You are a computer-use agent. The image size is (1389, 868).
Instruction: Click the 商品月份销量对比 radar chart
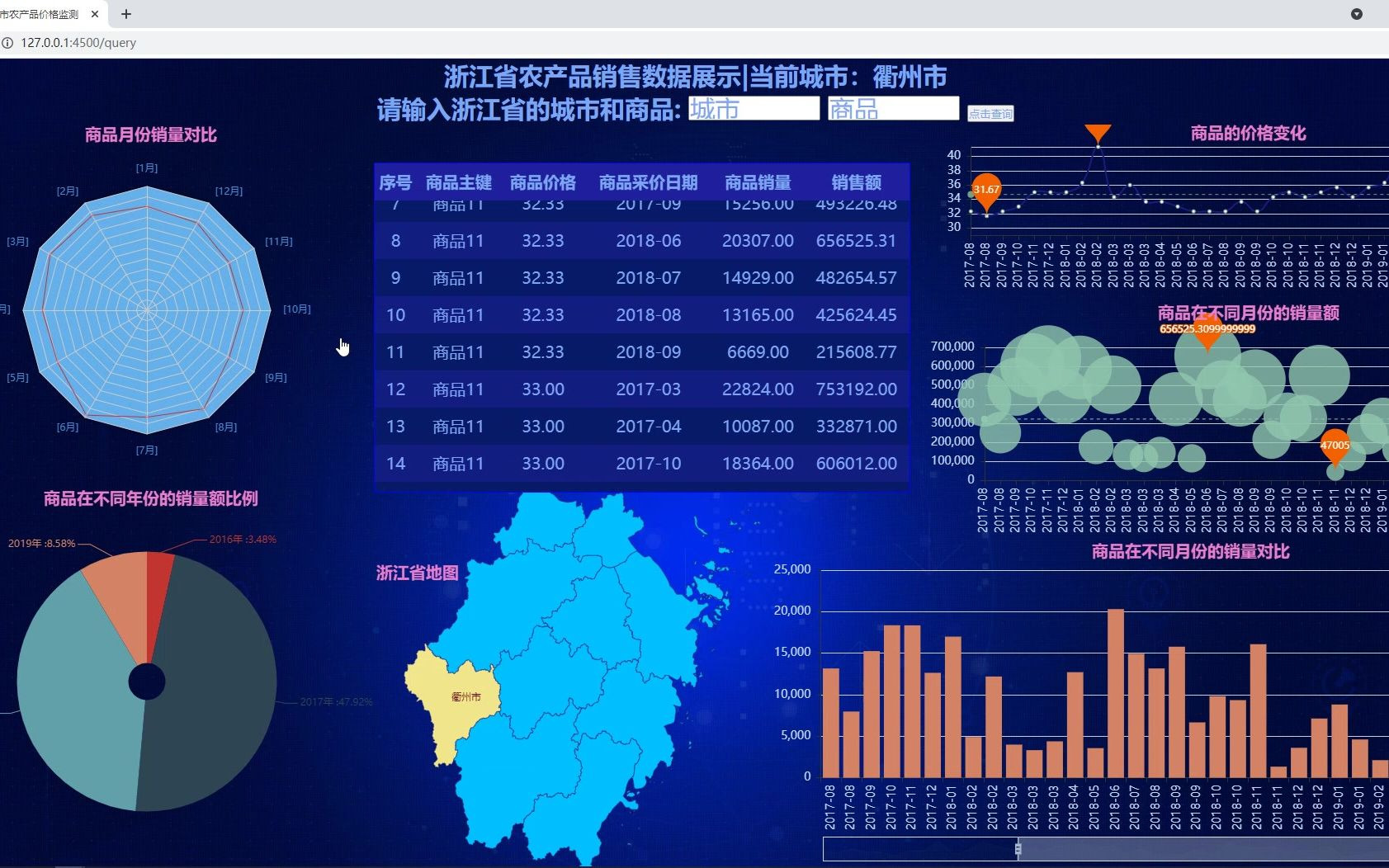click(147, 309)
